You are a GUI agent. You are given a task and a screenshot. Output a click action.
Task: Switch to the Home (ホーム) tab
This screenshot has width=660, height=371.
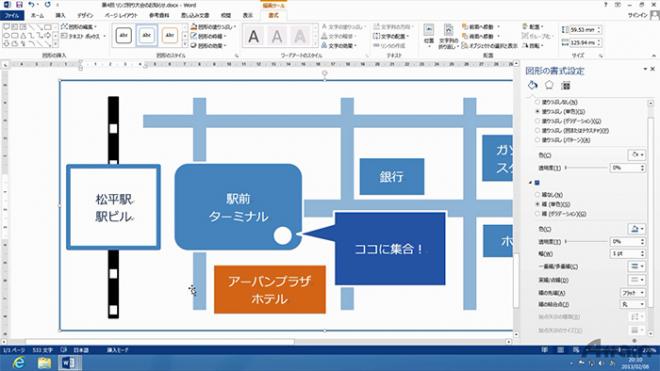(37, 15)
